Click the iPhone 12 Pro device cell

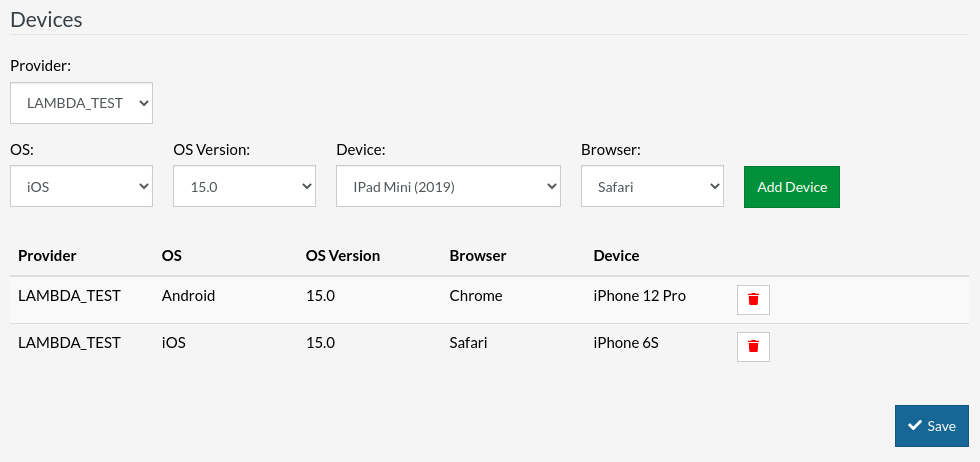(639, 296)
